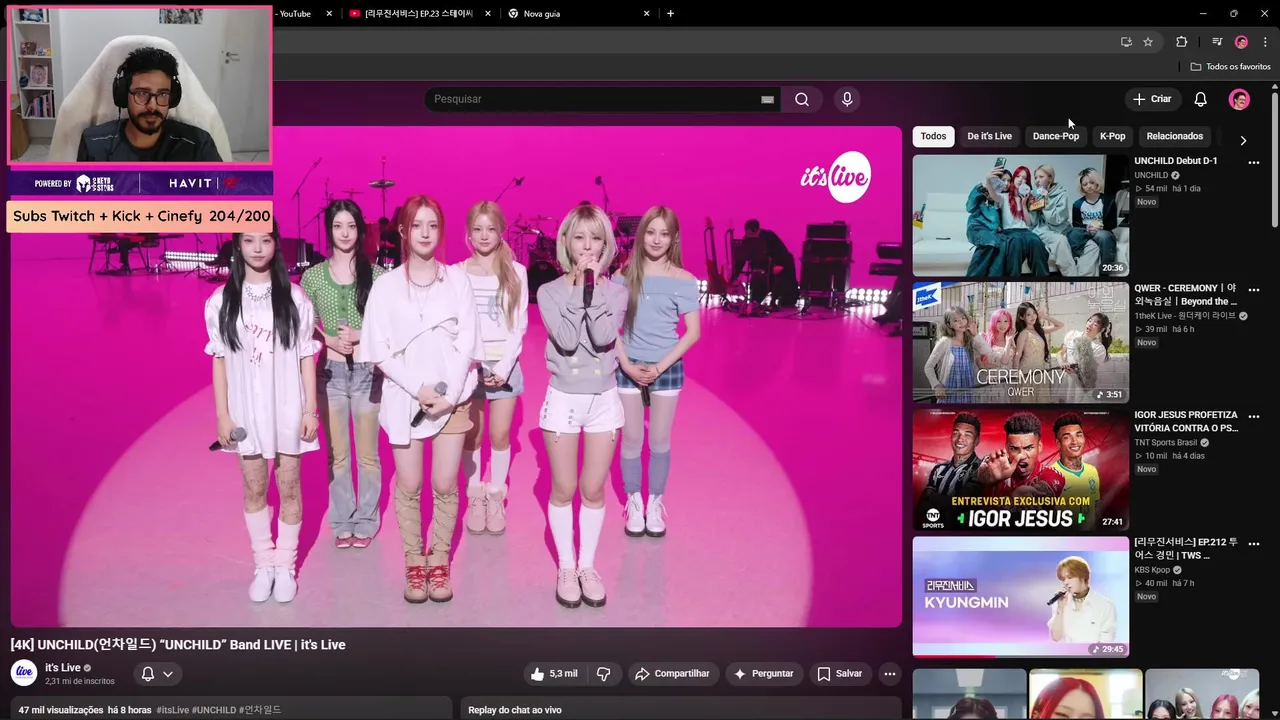Image resolution: width=1280 pixels, height=720 pixels.
Task: Bookmark this page with star icon
Action: (1148, 42)
